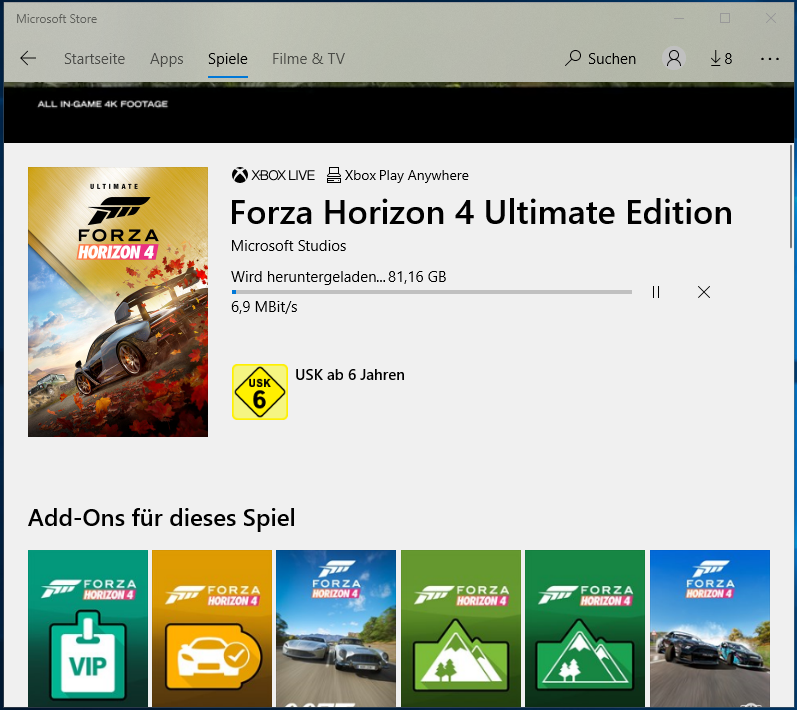This screenshot has height=710, width=797.
Task: Pause the Forza Horizon 4 download
Action: (x=656, y=292)
